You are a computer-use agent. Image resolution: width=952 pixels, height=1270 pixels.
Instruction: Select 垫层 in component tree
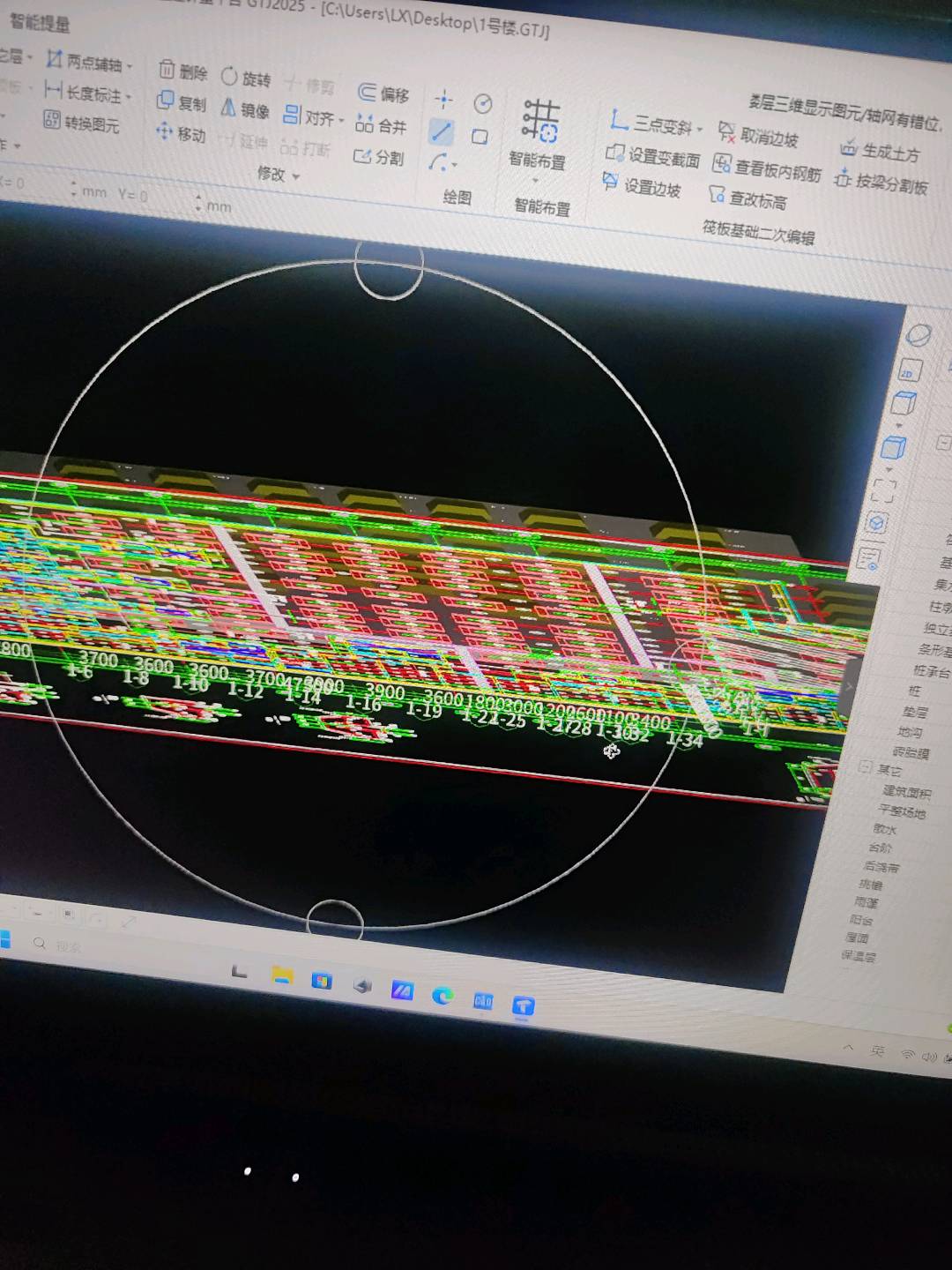pos(916,711)
